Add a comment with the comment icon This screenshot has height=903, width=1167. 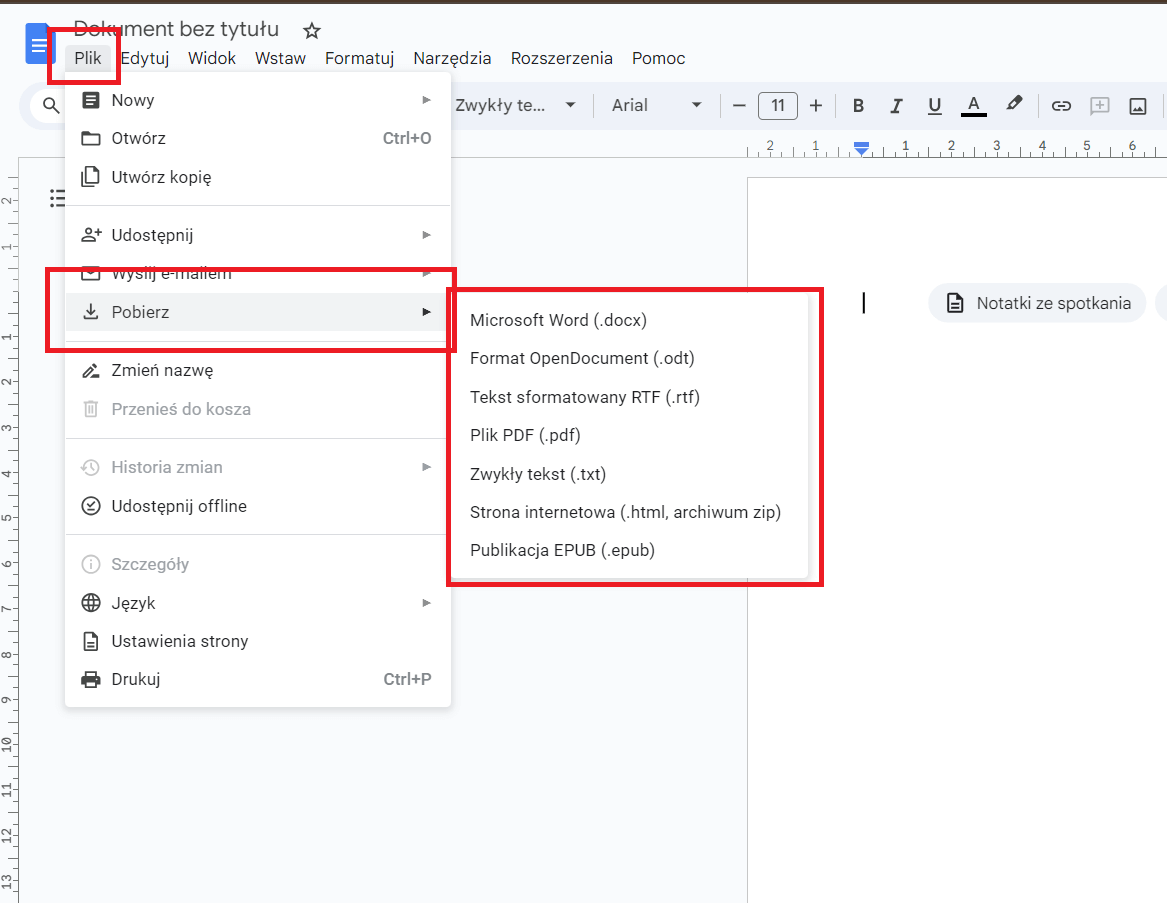coord(1099,105)
